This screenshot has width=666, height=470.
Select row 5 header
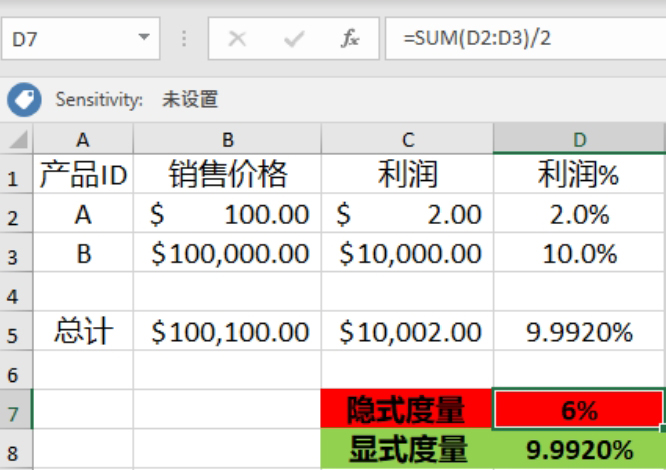click(15, 333)
